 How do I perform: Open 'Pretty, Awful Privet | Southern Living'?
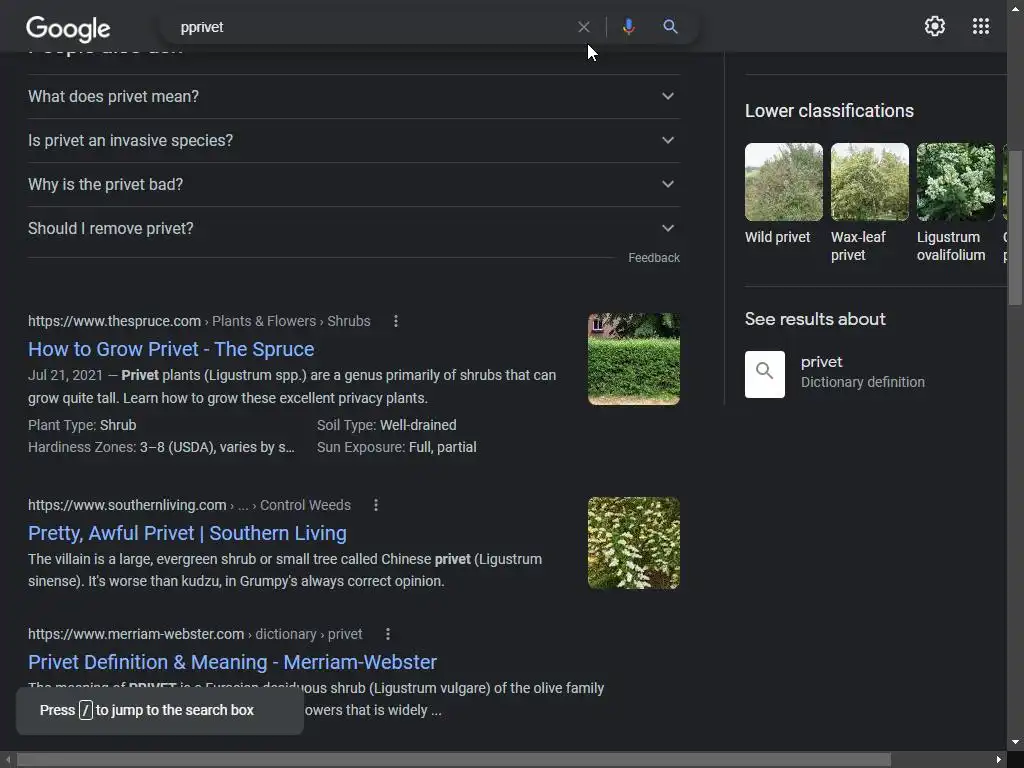tap(187, 534)
